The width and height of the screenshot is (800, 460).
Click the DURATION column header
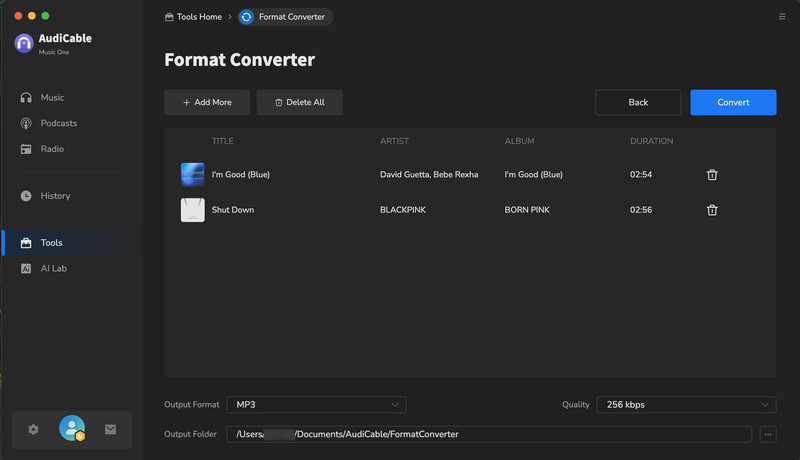(652, 141)
